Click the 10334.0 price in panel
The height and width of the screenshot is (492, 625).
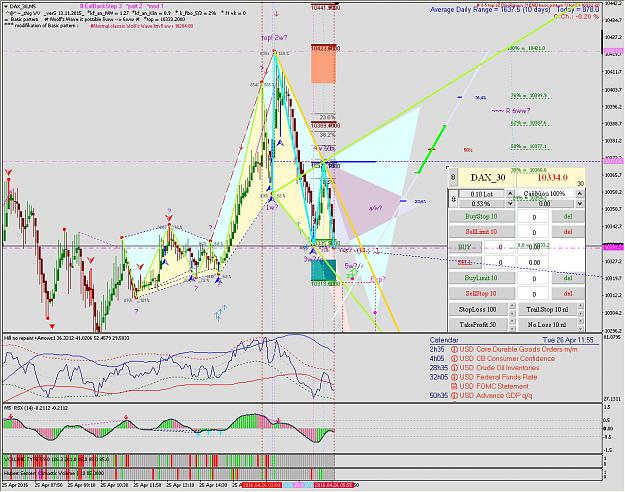(552, 177)
